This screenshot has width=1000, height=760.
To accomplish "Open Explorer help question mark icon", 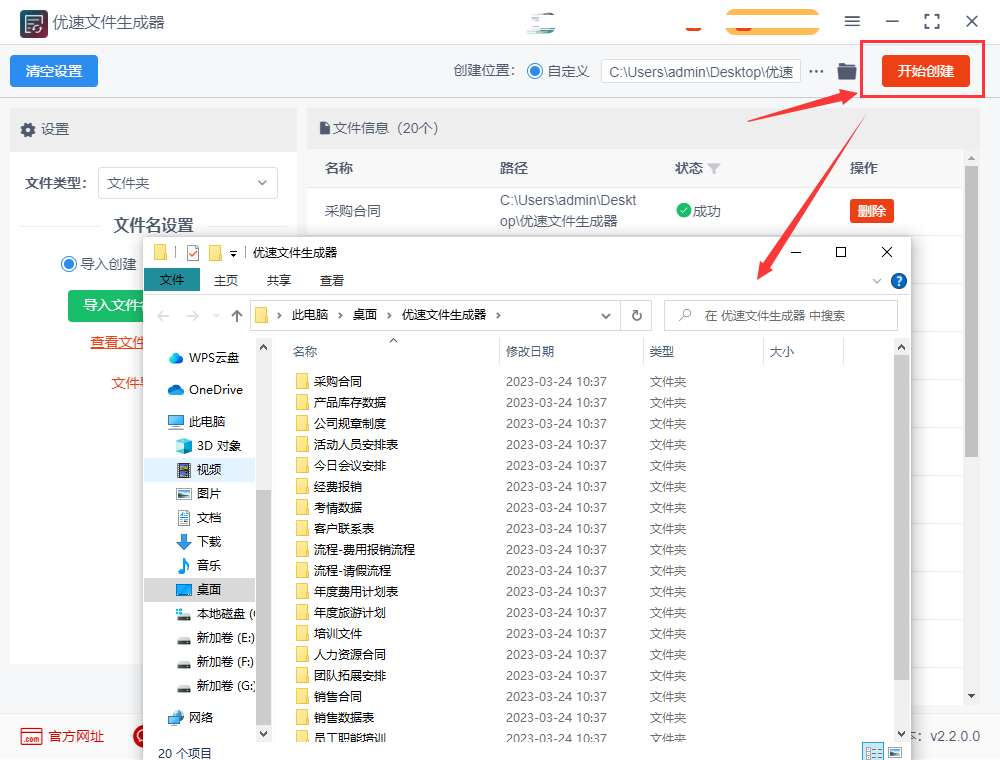I will click(x=899, y=281).
